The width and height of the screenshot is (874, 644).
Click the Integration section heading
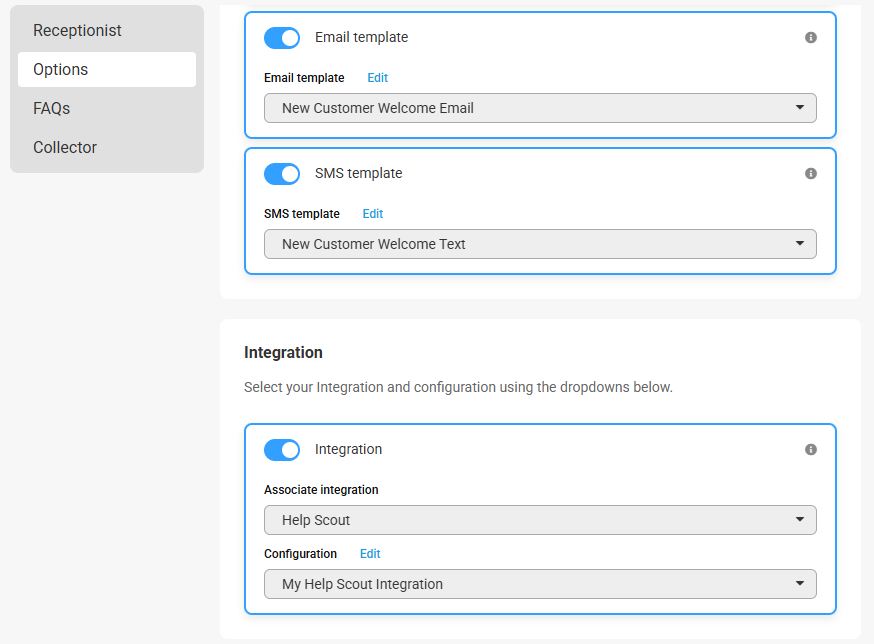pos(283,352)
